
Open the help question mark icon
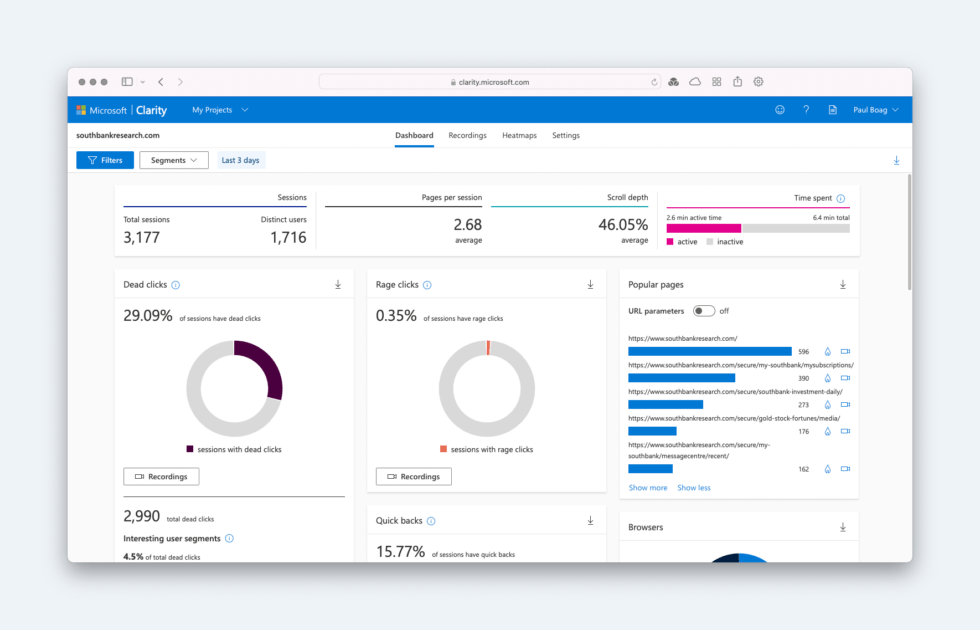pos(806,110)
